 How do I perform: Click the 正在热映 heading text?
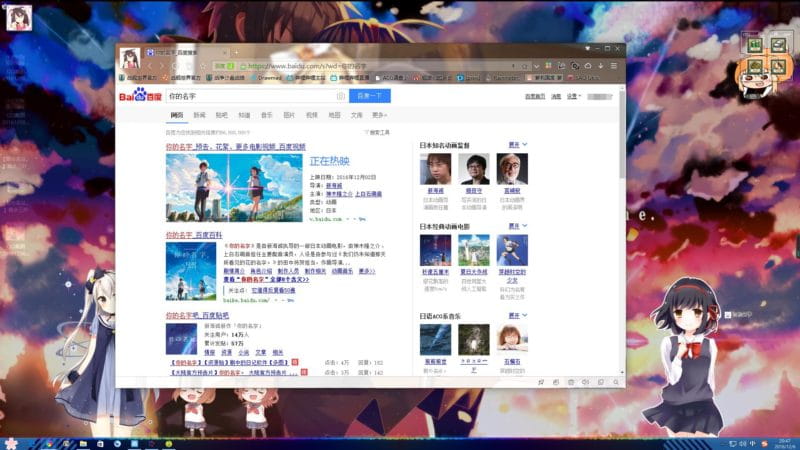click(330, 161)
